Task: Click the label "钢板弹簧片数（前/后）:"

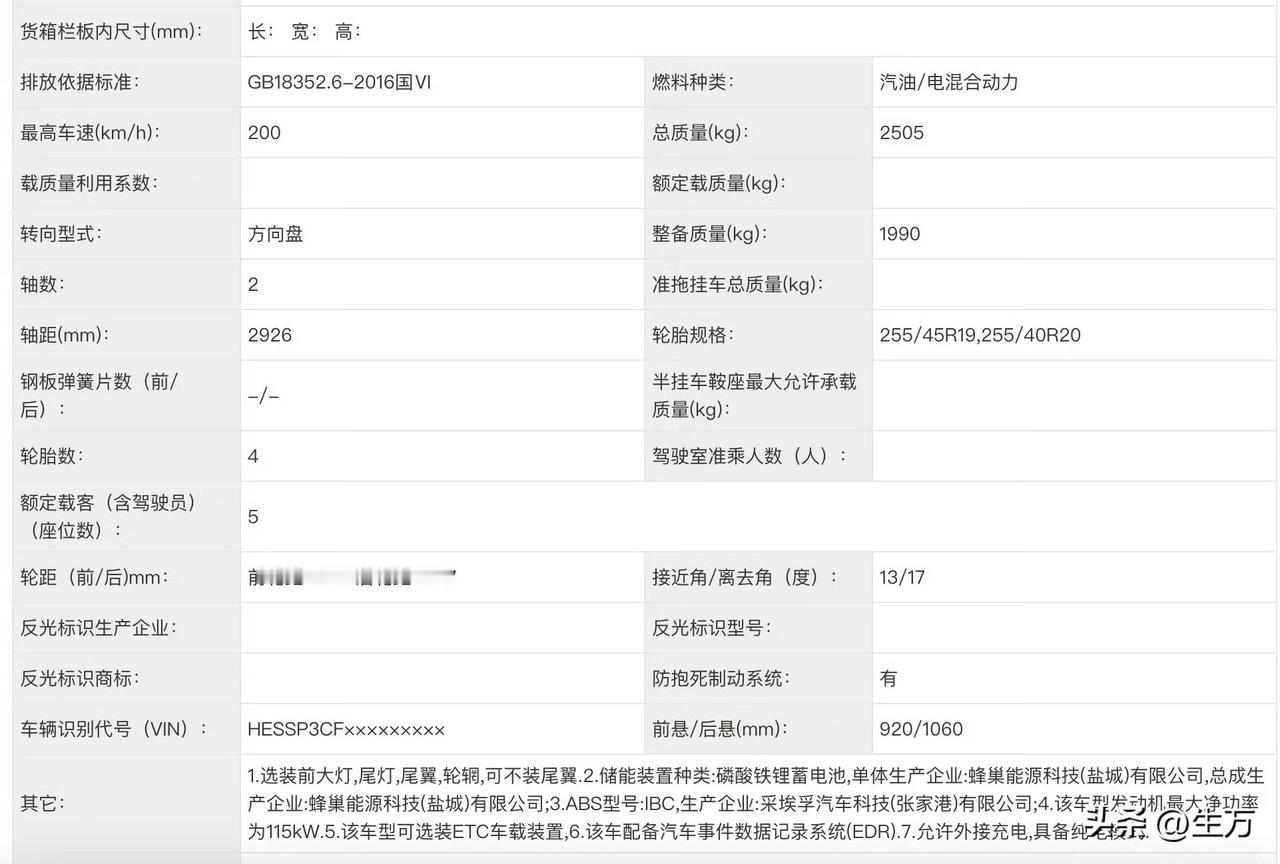Action: pos(99,395)
